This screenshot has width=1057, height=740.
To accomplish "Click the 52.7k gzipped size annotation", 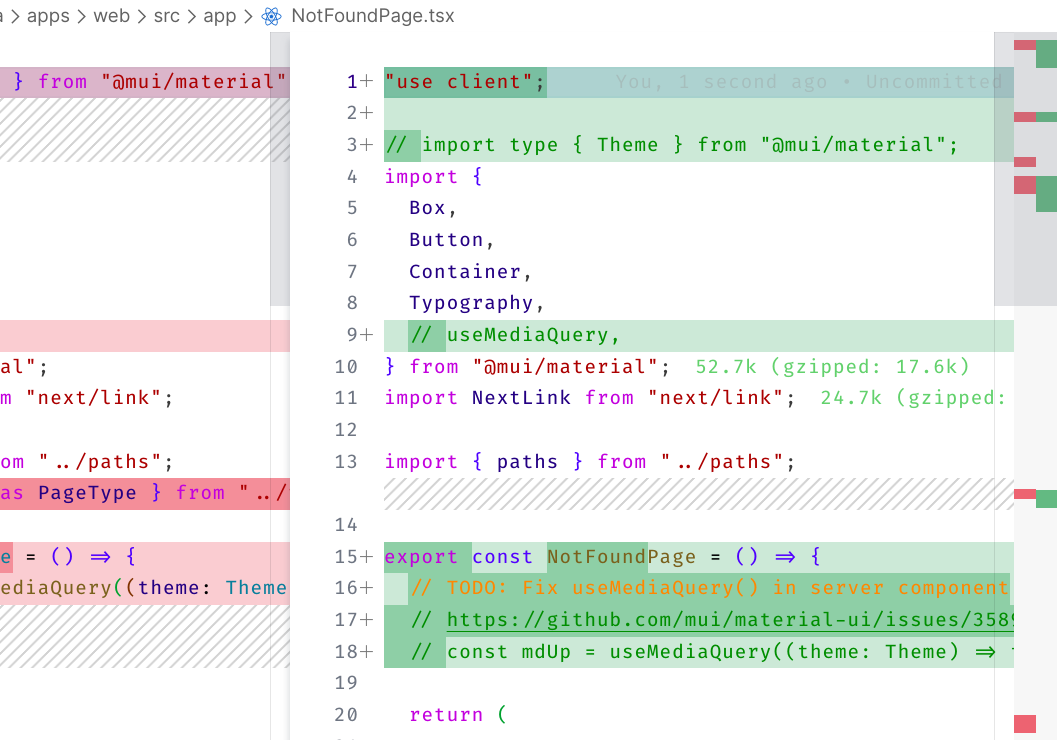I will tap(830, 366).
